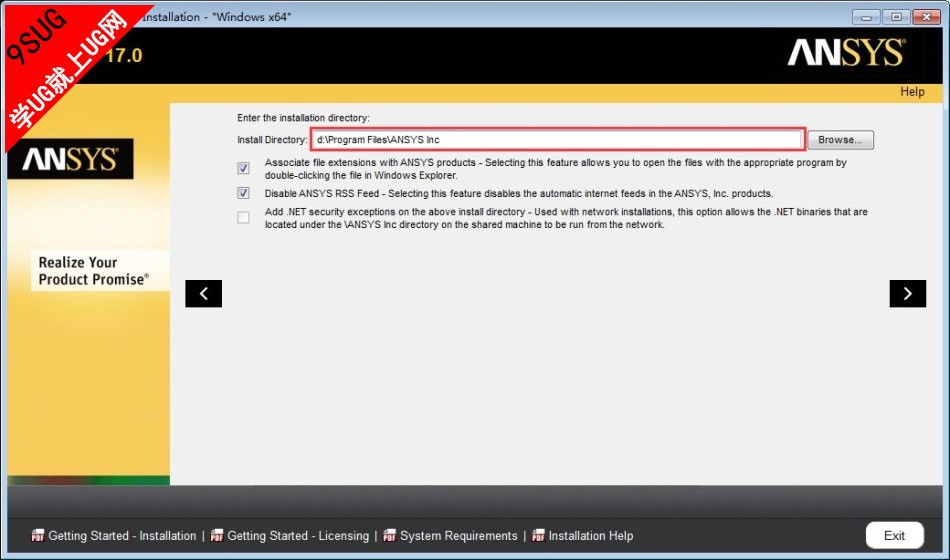Open Getting Started - Licensing link

(298, 536)
